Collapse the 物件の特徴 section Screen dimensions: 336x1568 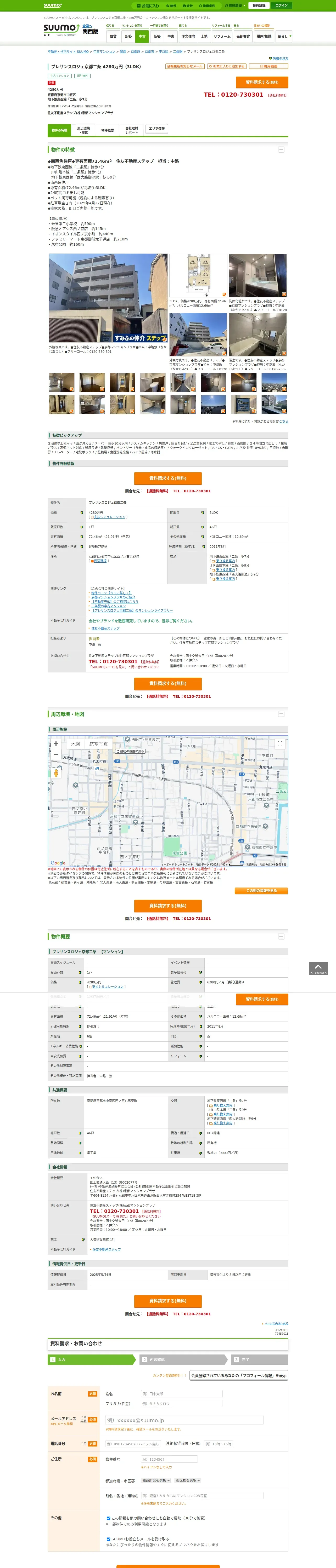[x=281, y=149]
